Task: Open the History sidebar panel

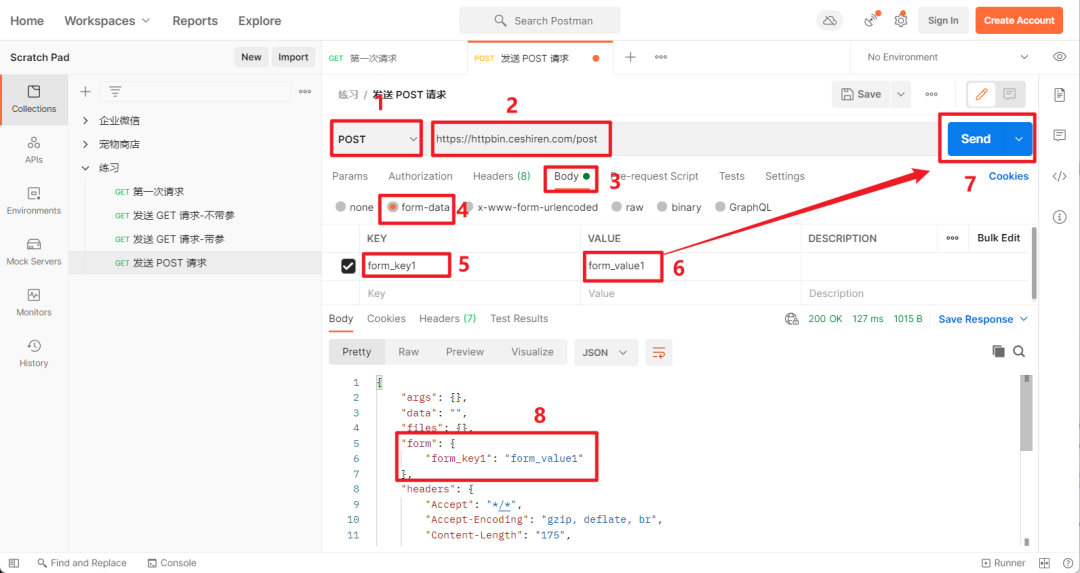Action: tap(34, 353)
